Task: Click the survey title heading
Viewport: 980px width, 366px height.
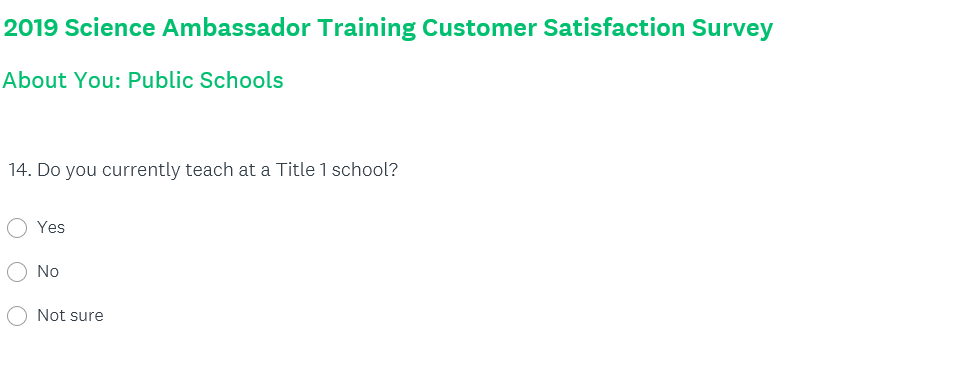Action: (388, 27)
